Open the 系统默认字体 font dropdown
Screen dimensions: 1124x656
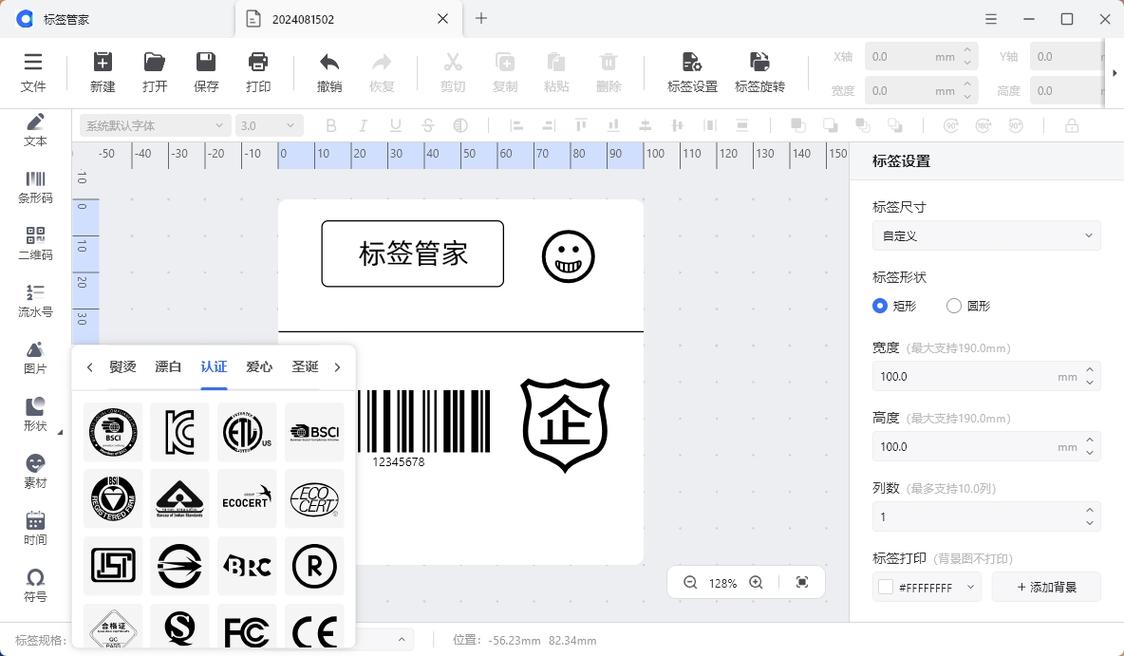click(155, 125)
